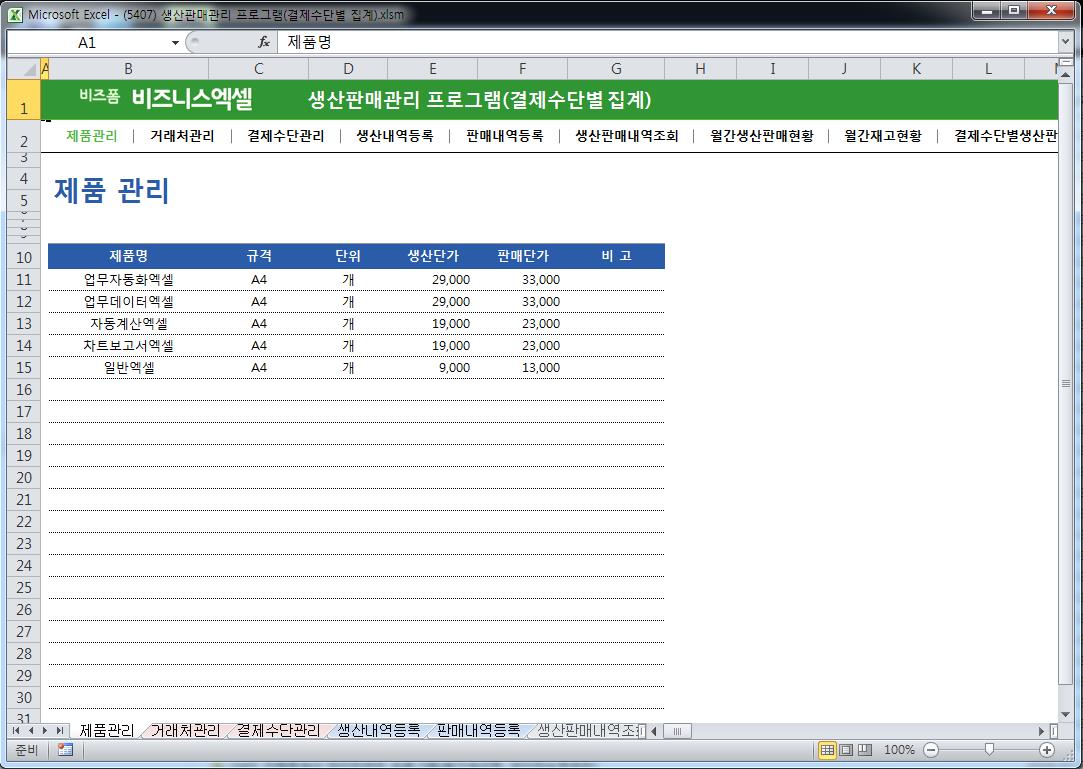The height and width of the screenshot is (769, 1083).
Task: Click the macro record icon in status bar
Action: pos(65,750)
